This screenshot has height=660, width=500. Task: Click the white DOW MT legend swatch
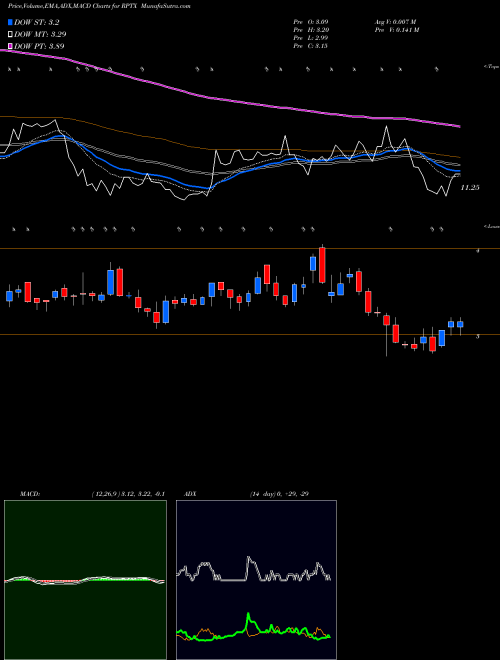tap(10, 34)
